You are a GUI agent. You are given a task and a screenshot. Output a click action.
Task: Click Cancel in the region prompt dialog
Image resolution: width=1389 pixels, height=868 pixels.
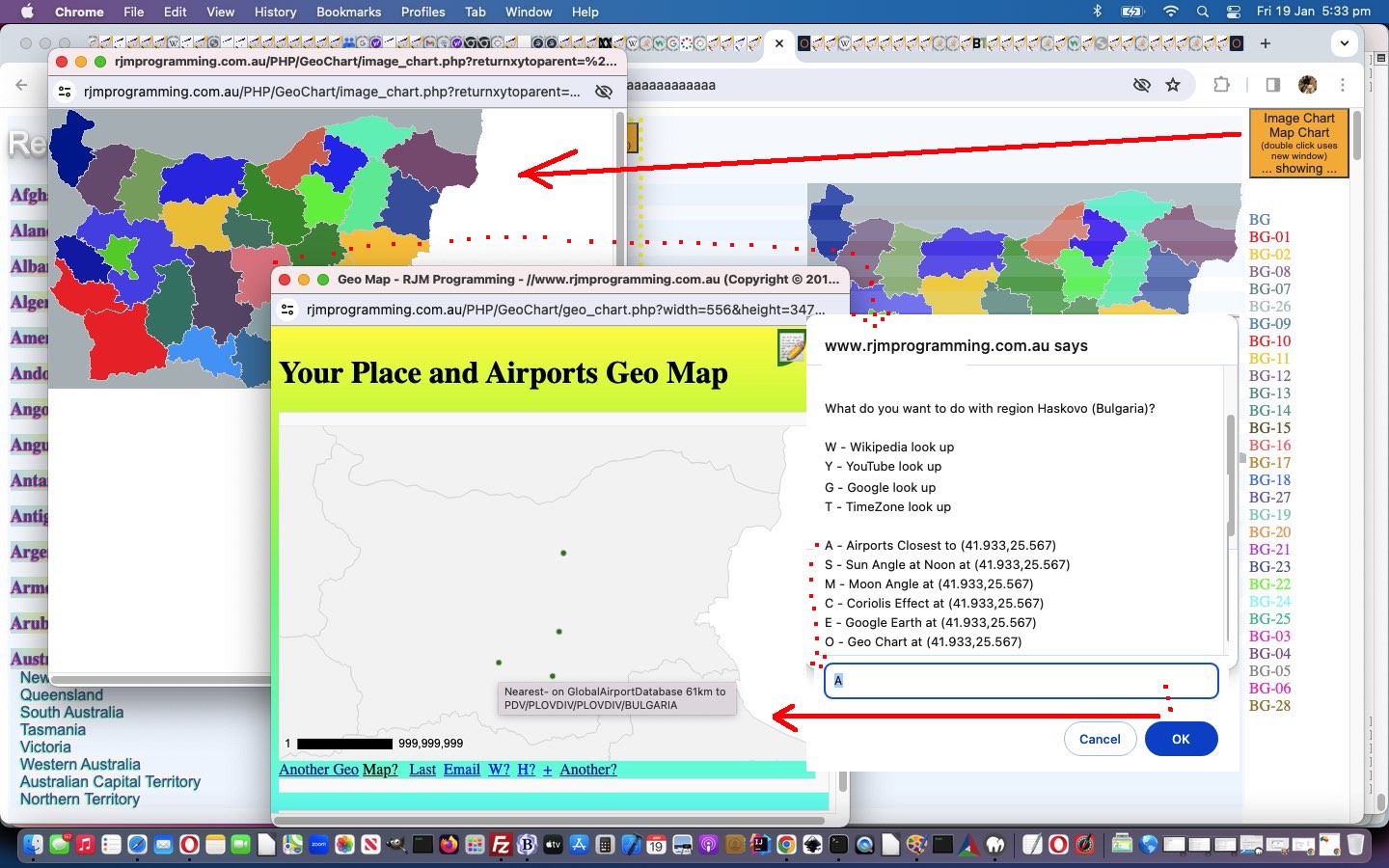click(x=1100, y=739)
